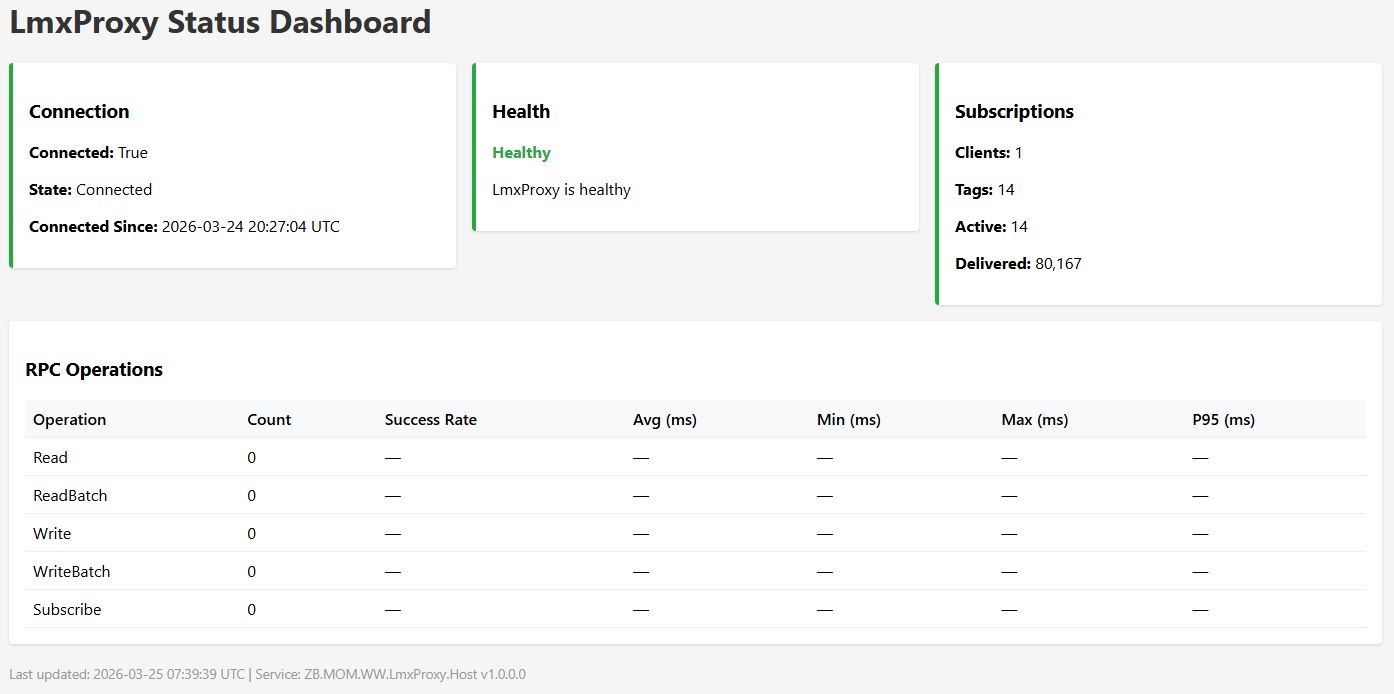Image resolution: width=1394 pixels, height=694 pixels.
Task: Click the Success Rate column header
Action: (x=430, y=420)
